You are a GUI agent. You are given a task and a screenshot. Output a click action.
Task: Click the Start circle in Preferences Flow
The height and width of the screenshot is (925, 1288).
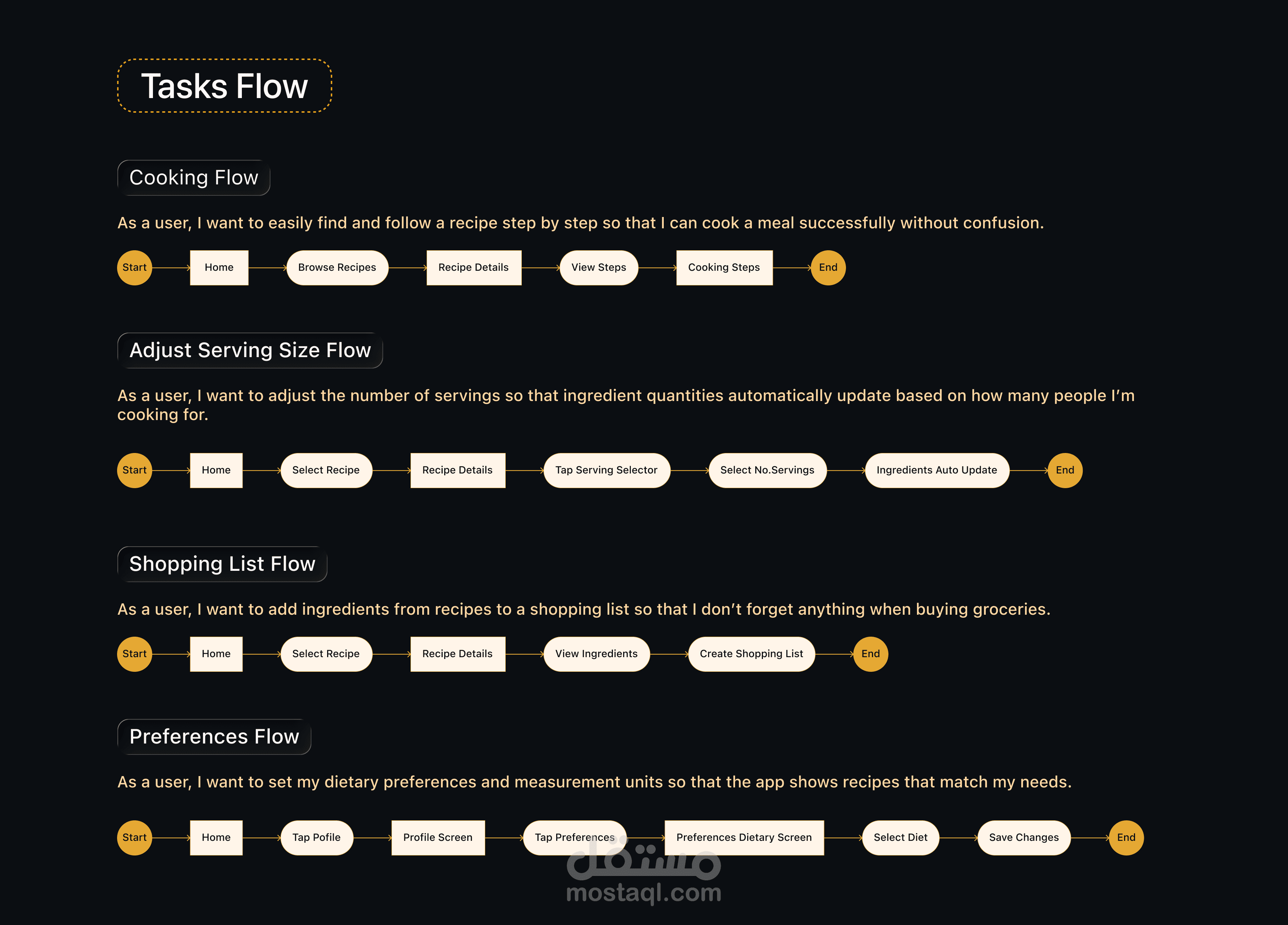coord(135,838)
